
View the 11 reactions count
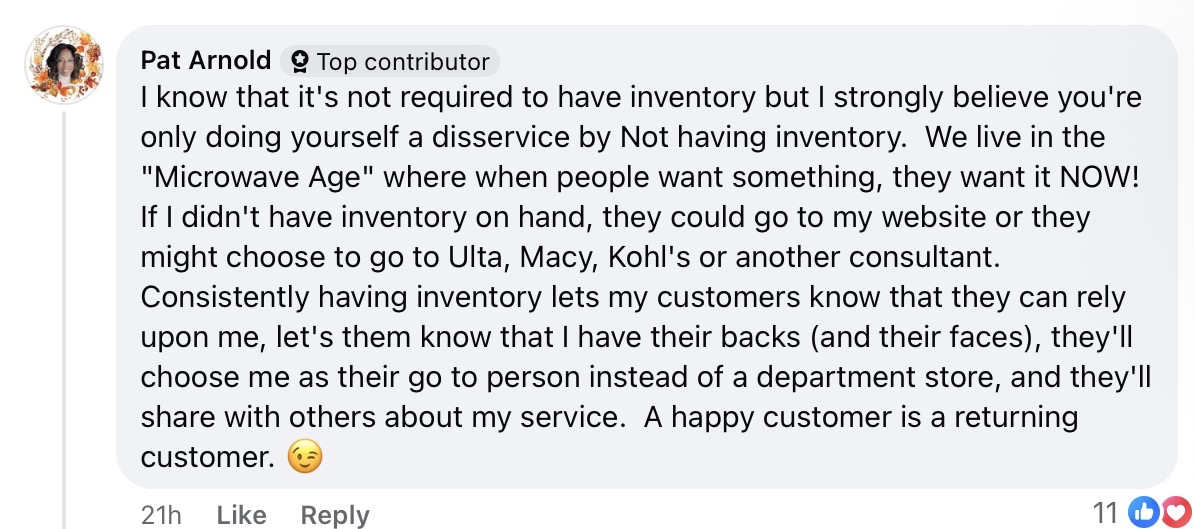click(x=1105, y=513)
